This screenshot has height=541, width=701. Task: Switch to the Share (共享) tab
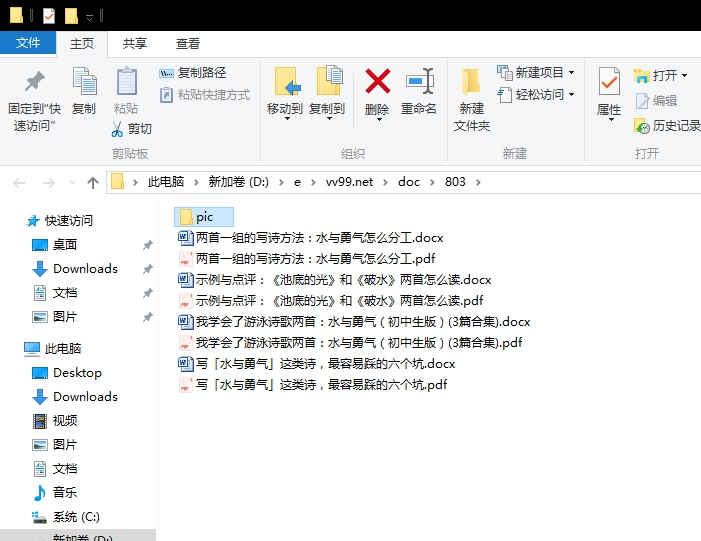[x=135, y=44]
